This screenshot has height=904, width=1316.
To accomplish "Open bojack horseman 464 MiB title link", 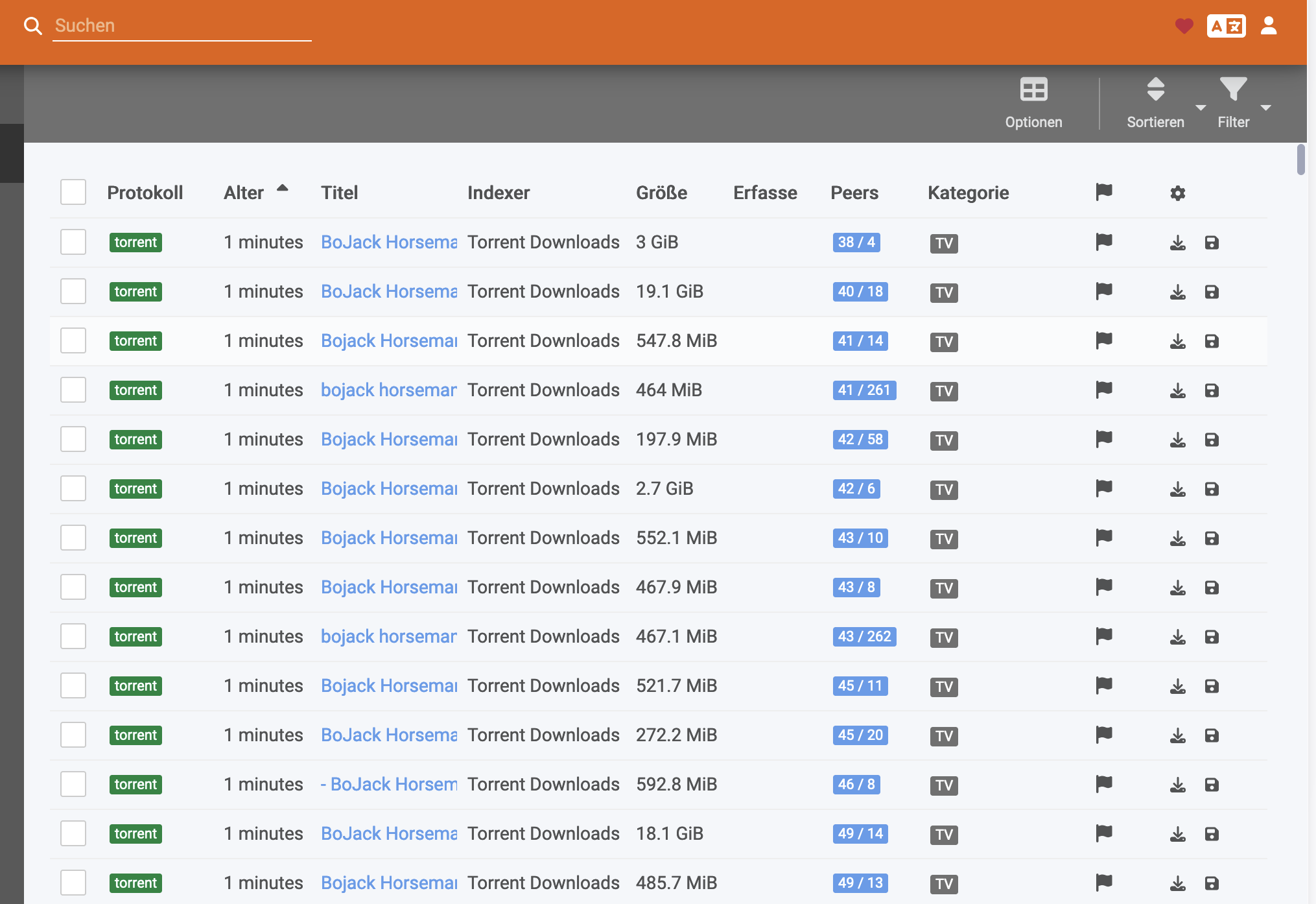I will pos(389,390).
